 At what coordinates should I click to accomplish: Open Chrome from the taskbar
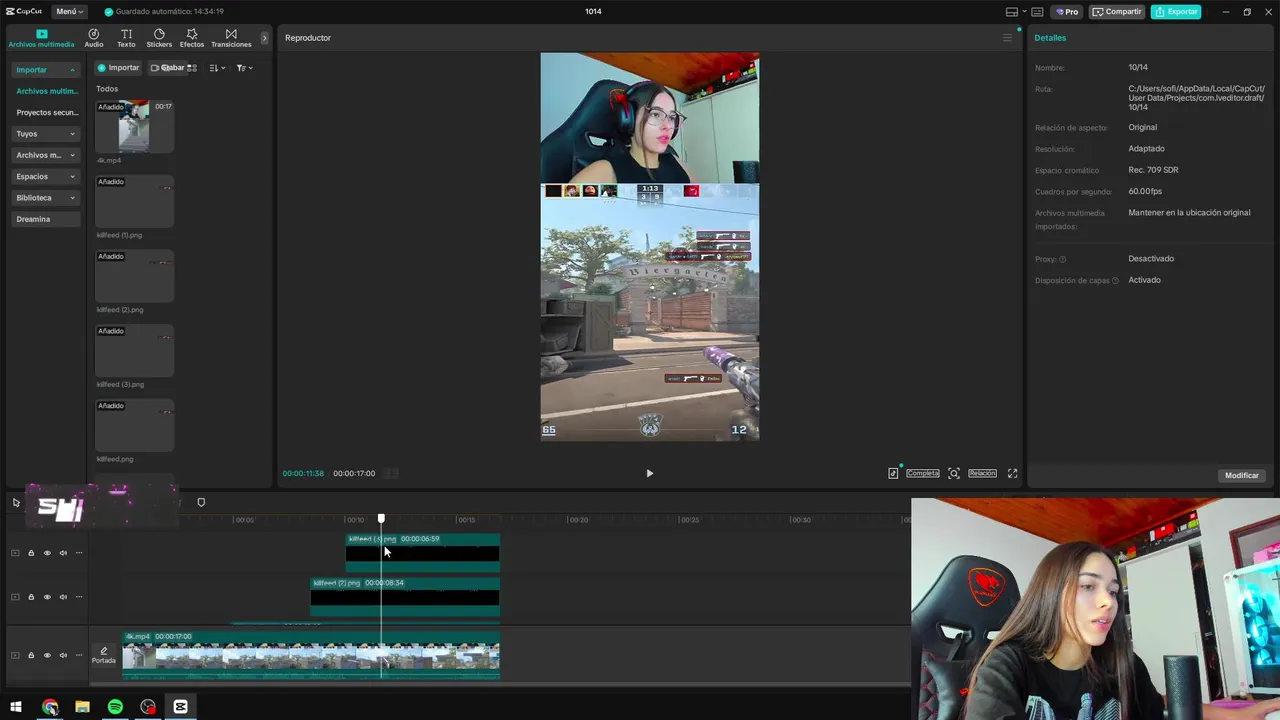click(x=50, y=707)
